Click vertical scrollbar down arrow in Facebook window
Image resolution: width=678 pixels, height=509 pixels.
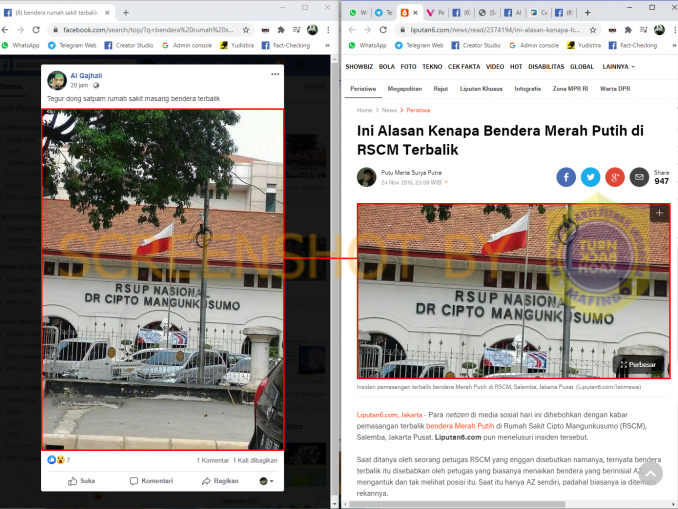[335, 504]
